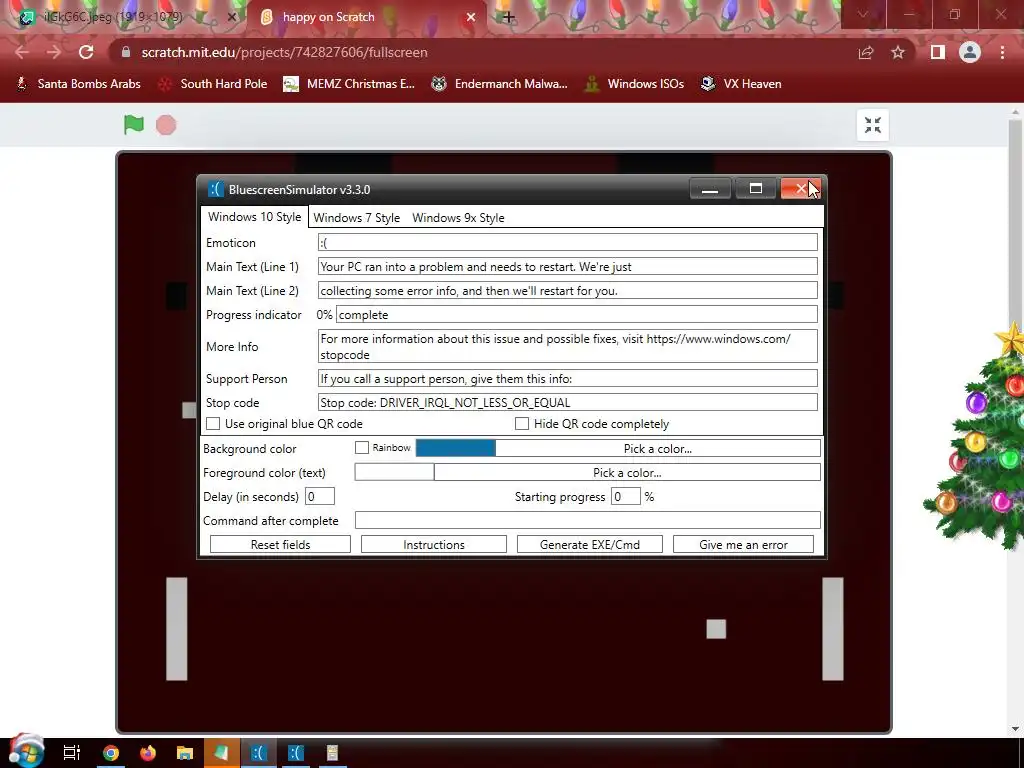Screen dimensions: 1024x768
Task: Open the 'VX Heaven' bookmark
Action: pos(741,84)
